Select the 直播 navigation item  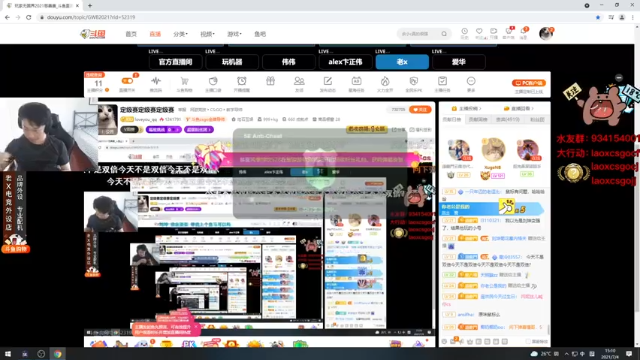tap(155, 34)
